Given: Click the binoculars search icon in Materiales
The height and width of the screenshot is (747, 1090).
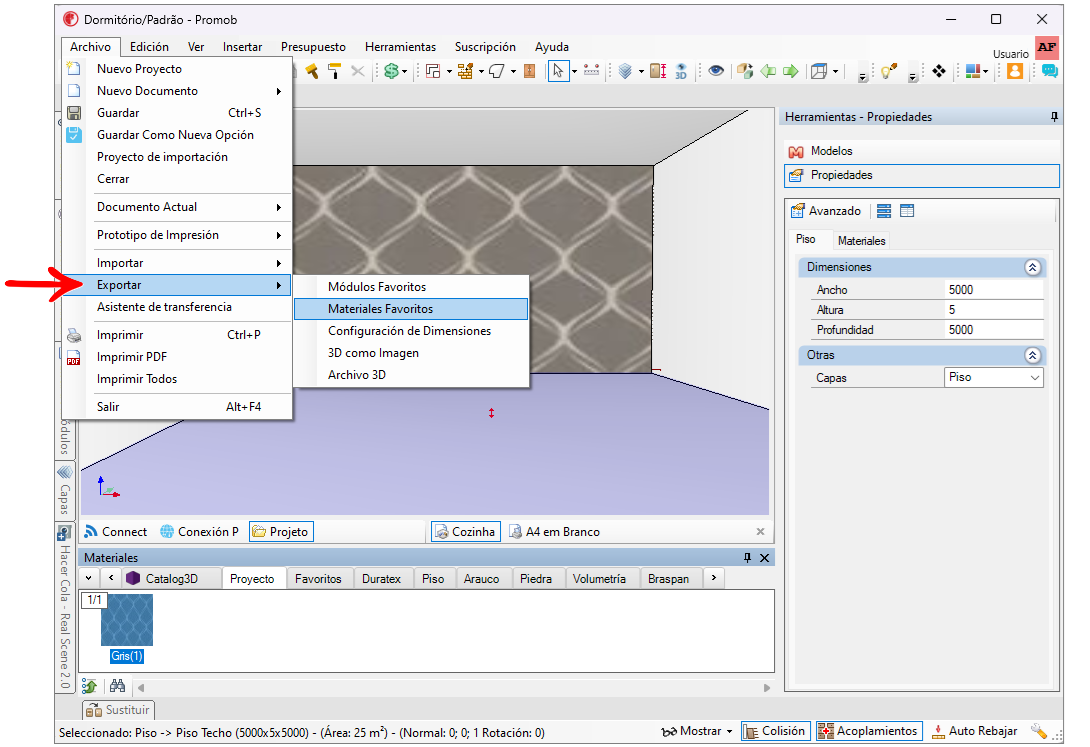Looking at the screenshot, I should coord(117,686).
